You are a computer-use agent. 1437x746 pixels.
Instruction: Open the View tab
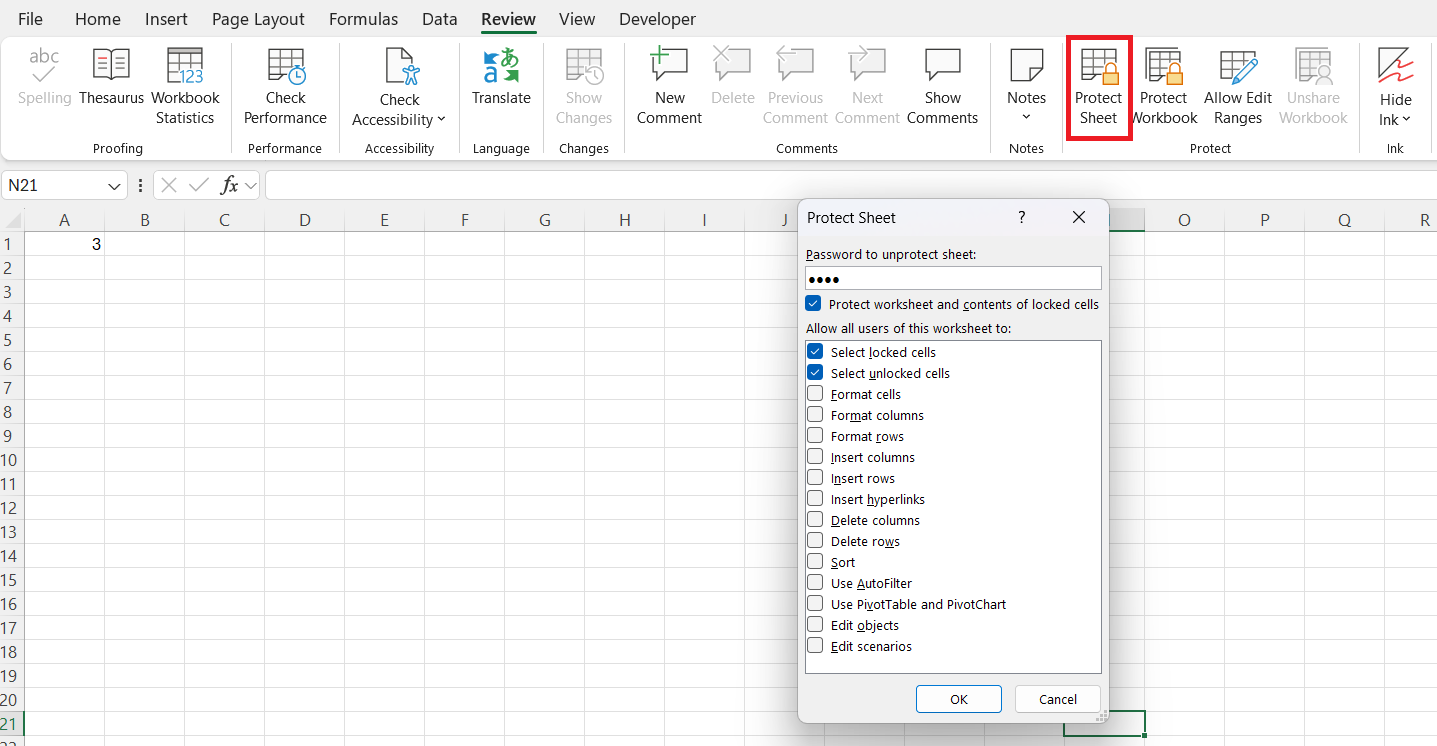[577, 19]
